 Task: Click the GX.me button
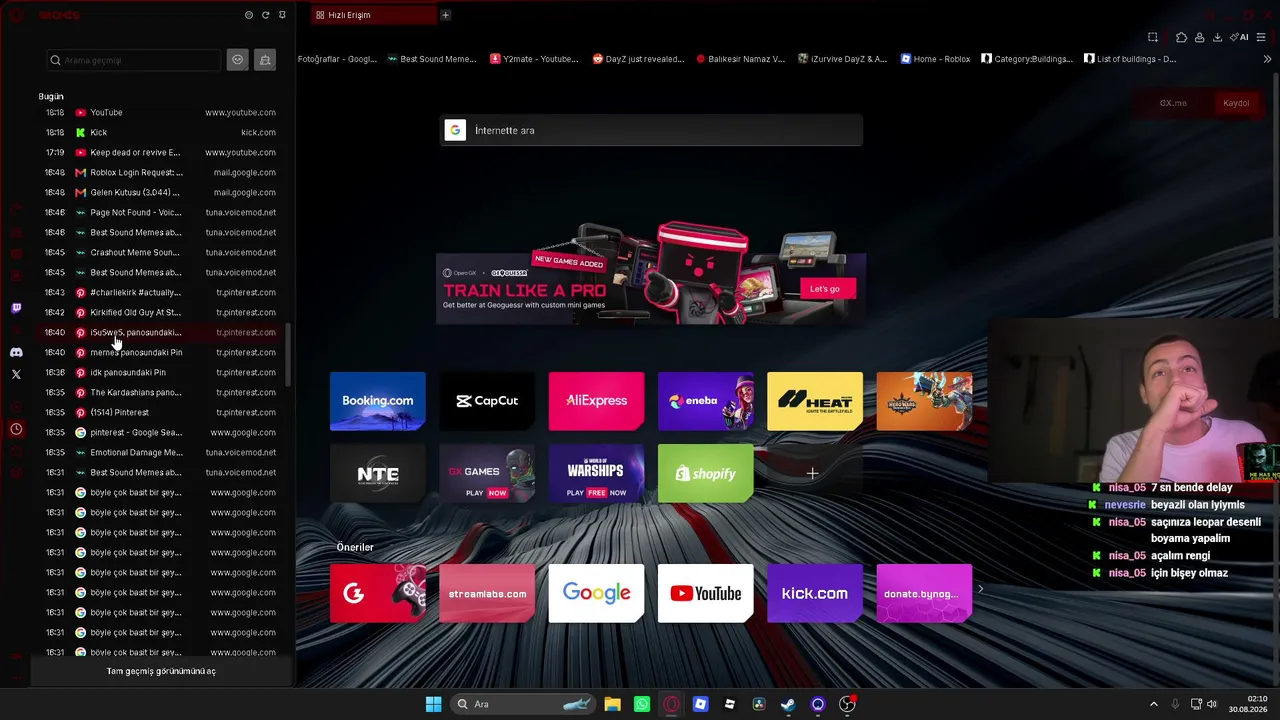point(1173,103)
